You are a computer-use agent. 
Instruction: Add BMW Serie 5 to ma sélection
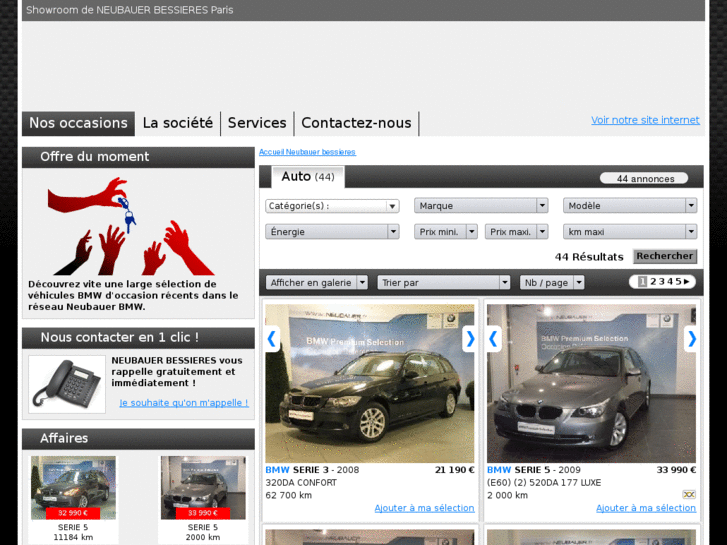point(646,508)
